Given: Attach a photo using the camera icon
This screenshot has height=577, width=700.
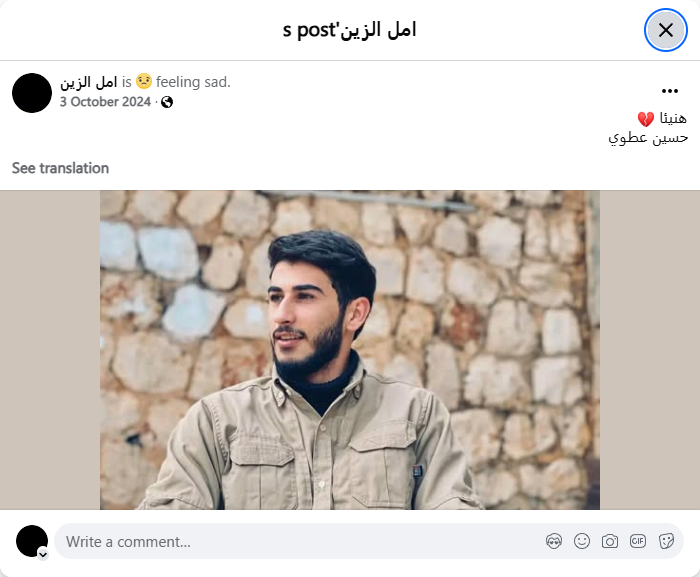Looking at the screenshot, I should [610, 541].
